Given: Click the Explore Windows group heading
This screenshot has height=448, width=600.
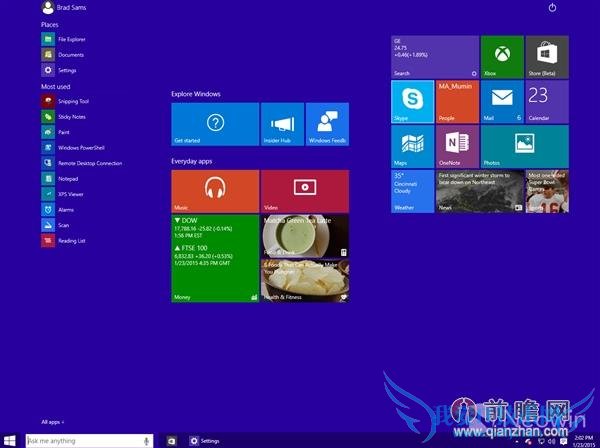Looking at the screenshot, I should pos(196,94).
